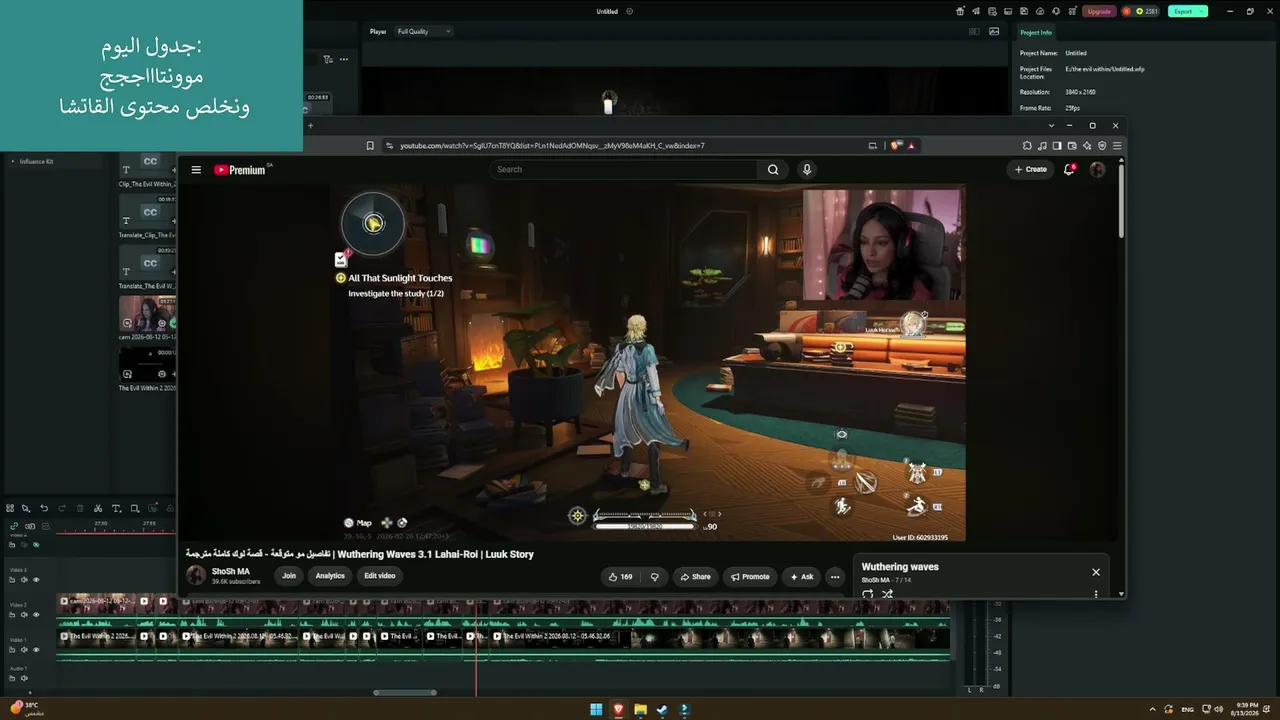This screenshot has height=720, width=1280.
Task: Toggle Video 3 track visibility eye
Action: pos(36,580)
